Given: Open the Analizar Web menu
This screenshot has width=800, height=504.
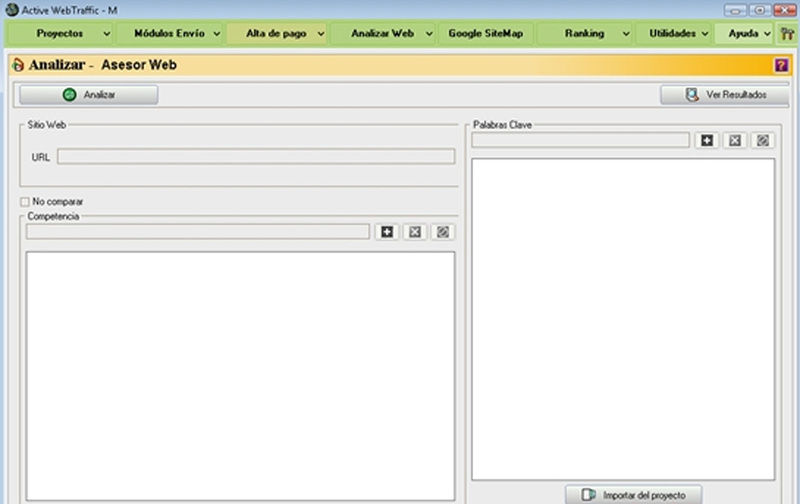Looking at the screenshot, I should pos(383,34).
